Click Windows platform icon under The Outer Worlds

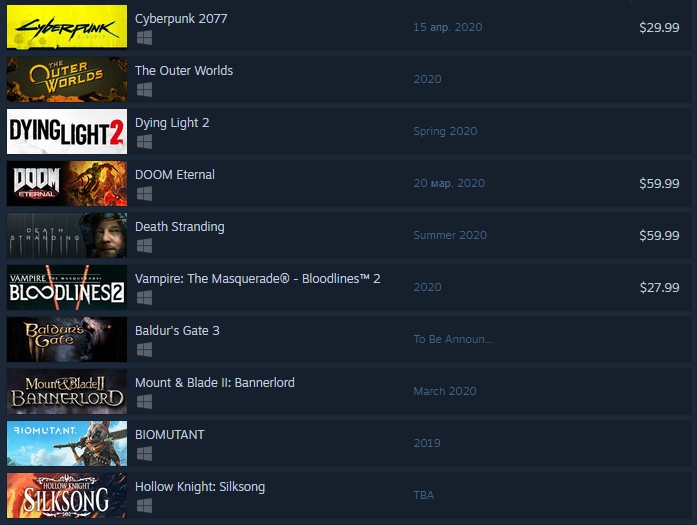(144, 90)
